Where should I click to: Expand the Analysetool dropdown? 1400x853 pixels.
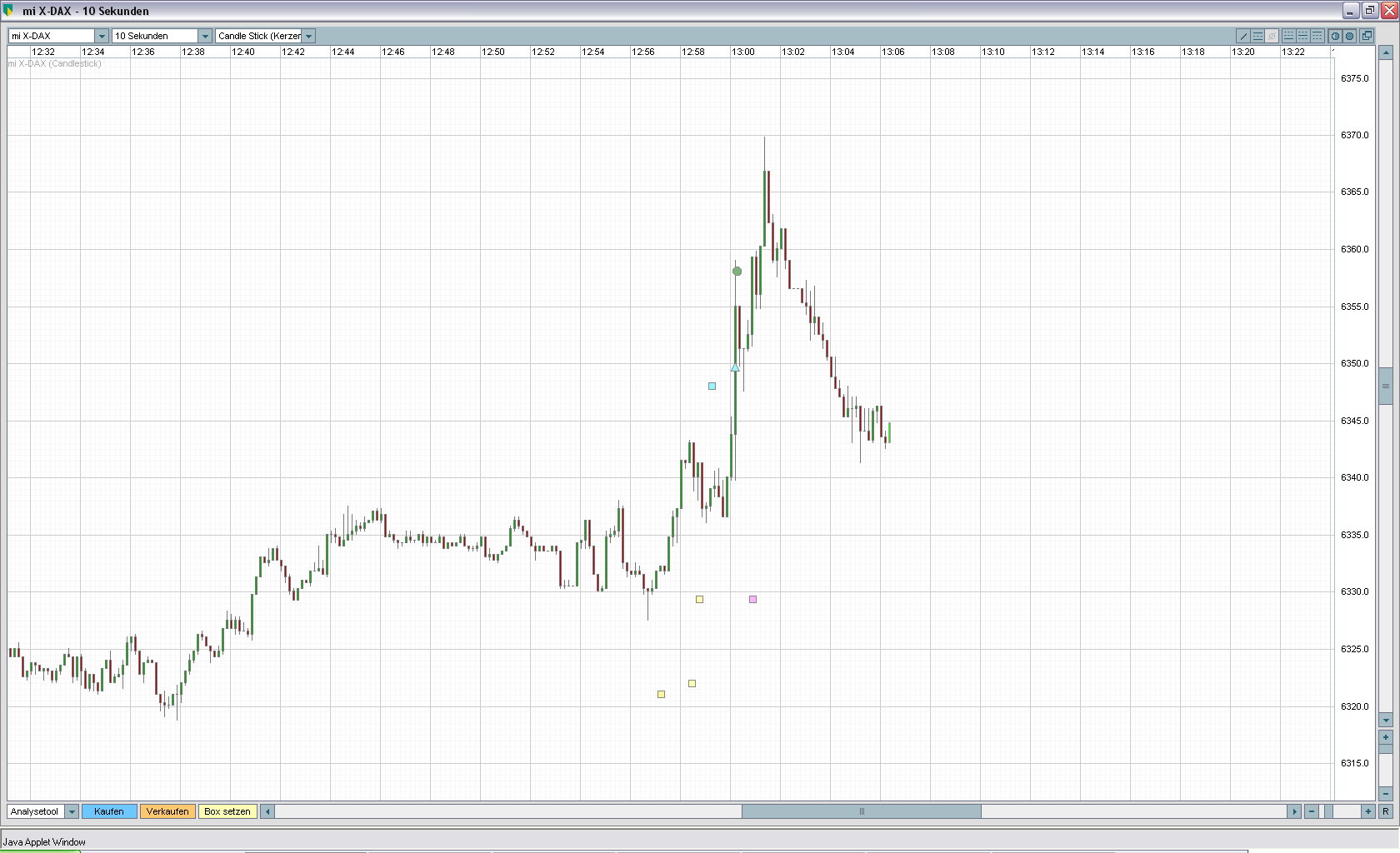click(x=72, y=811)
